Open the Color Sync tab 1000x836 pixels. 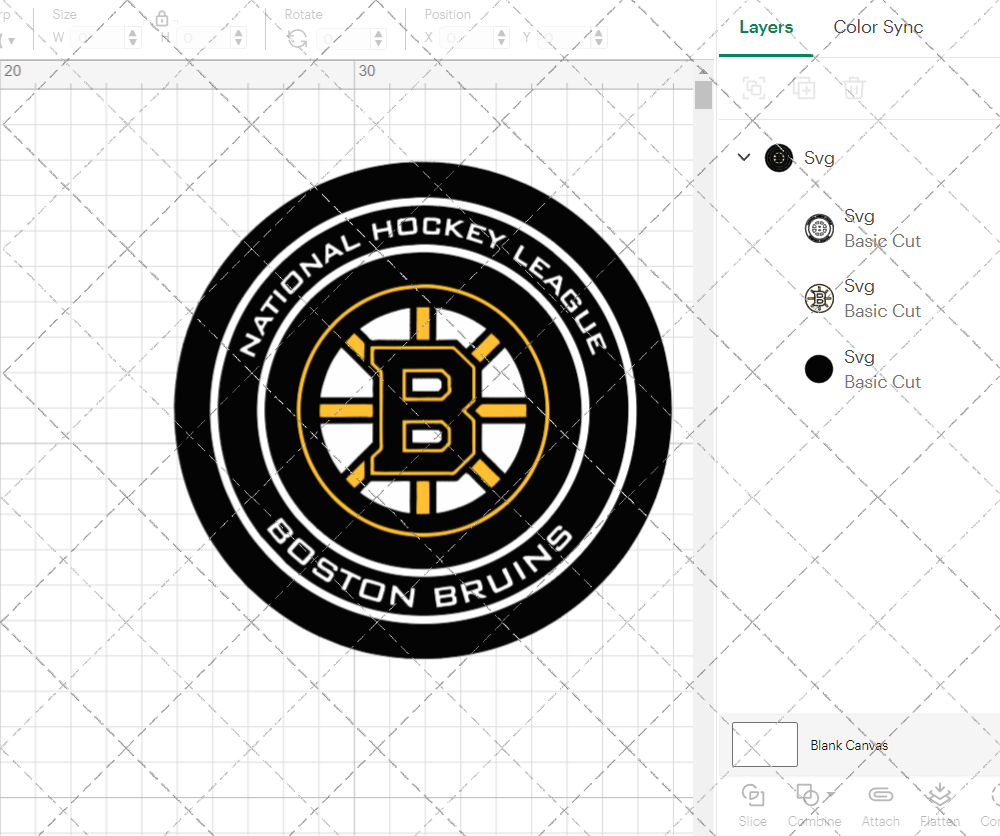[x=878, y=27]
